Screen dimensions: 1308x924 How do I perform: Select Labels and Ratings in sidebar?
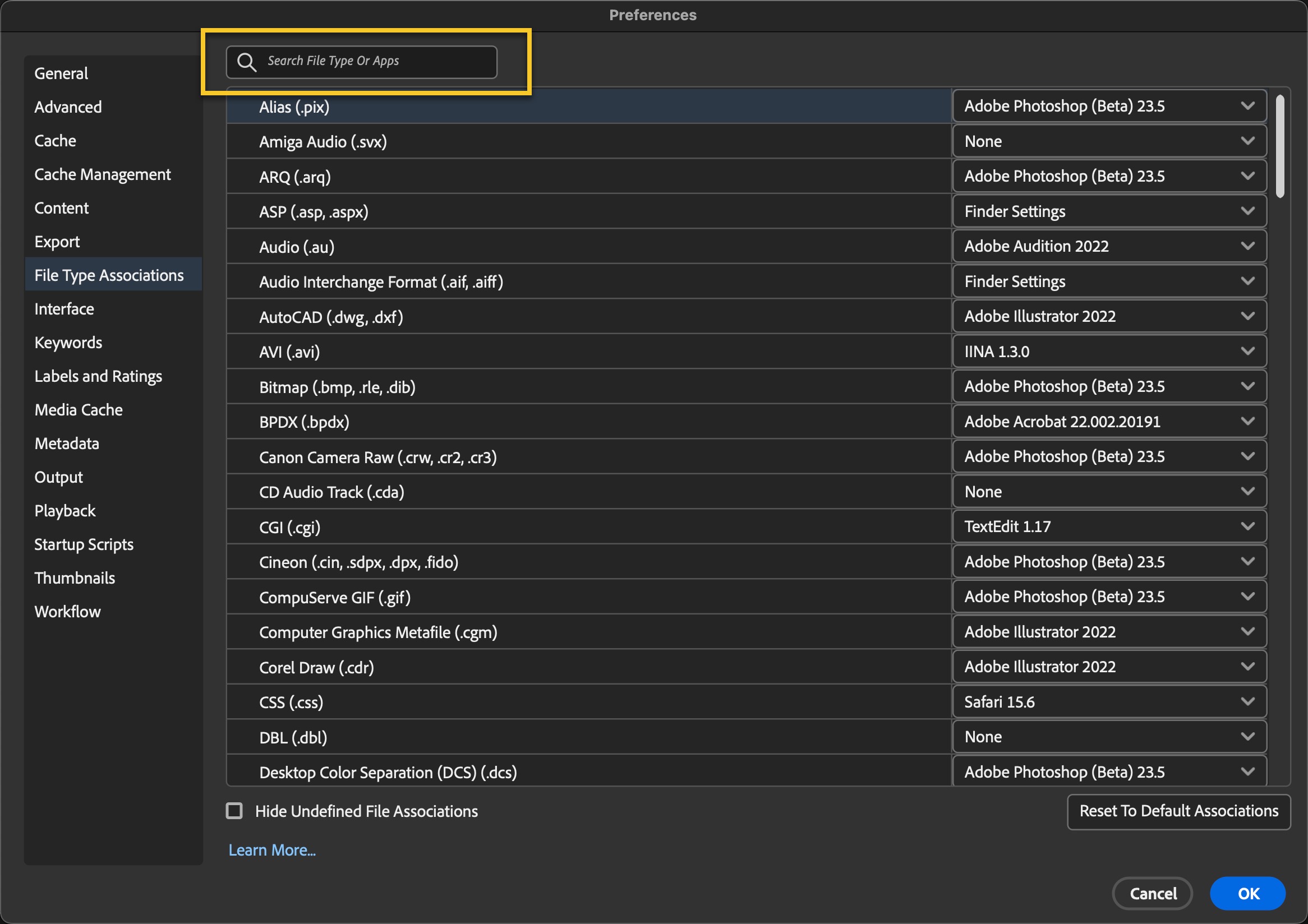point(98,376)
